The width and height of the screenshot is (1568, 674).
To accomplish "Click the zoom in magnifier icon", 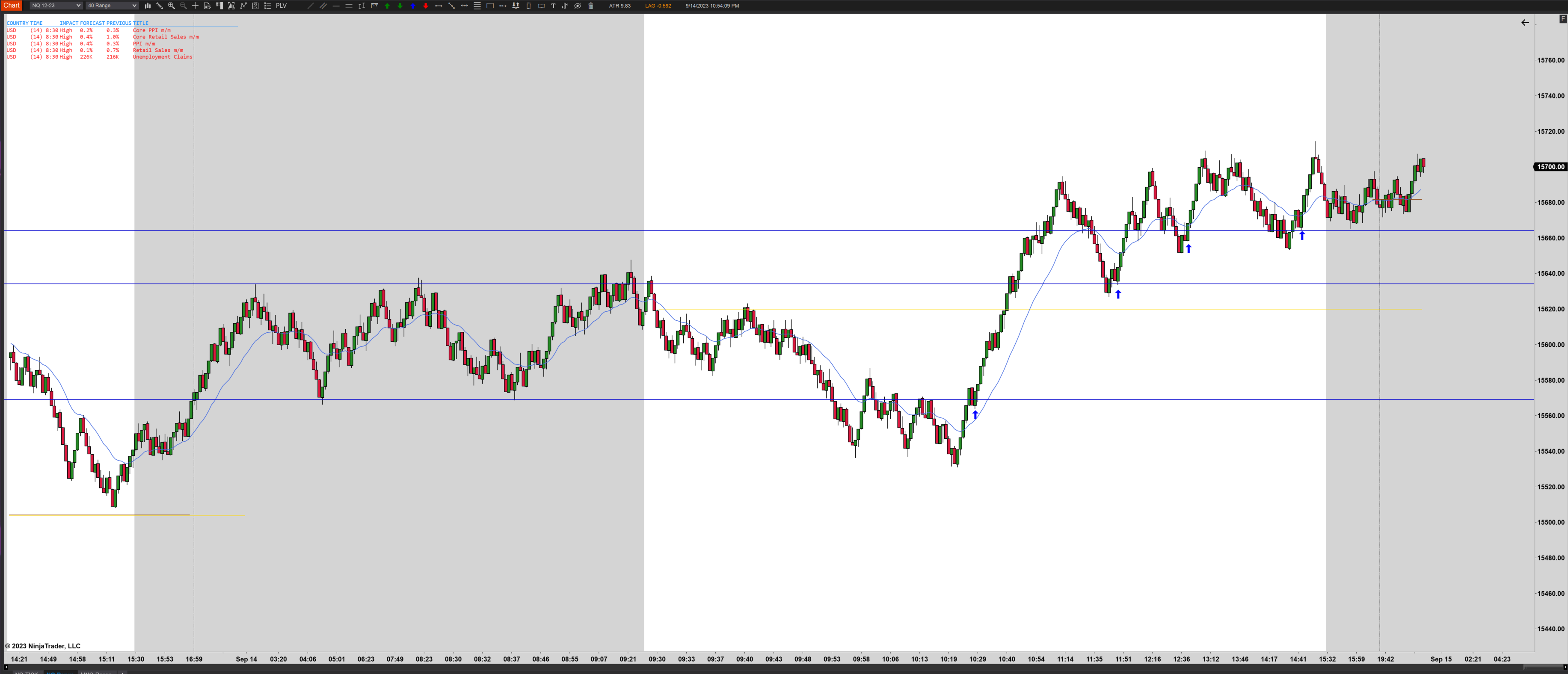I will pyautogui.click(x=171, y=6).
